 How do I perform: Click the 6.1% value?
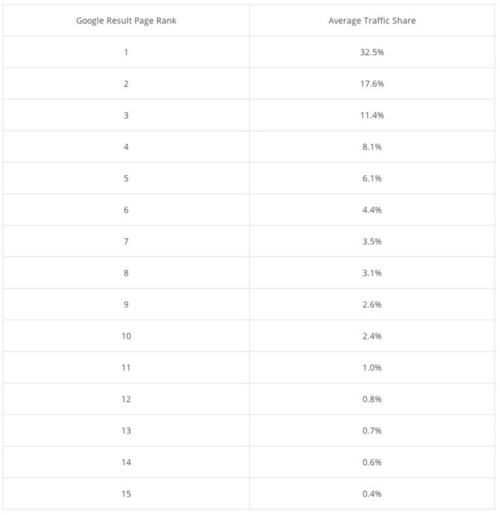click(372, 178)
